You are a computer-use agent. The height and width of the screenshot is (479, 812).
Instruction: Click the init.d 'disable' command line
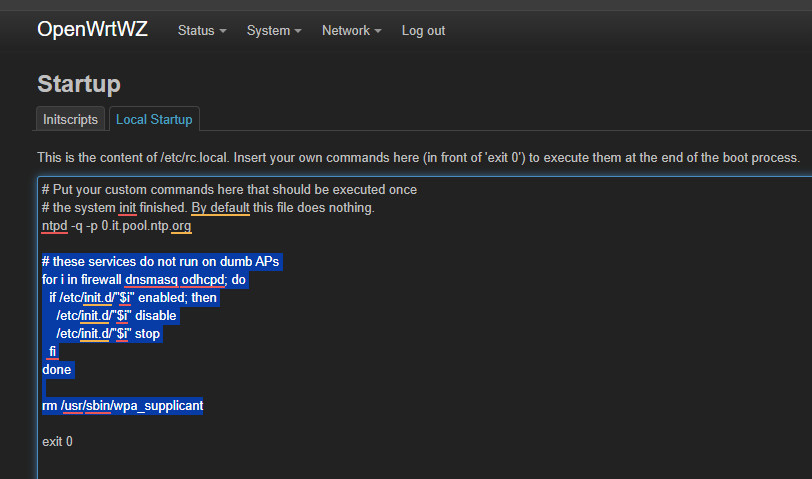[116, 316]
